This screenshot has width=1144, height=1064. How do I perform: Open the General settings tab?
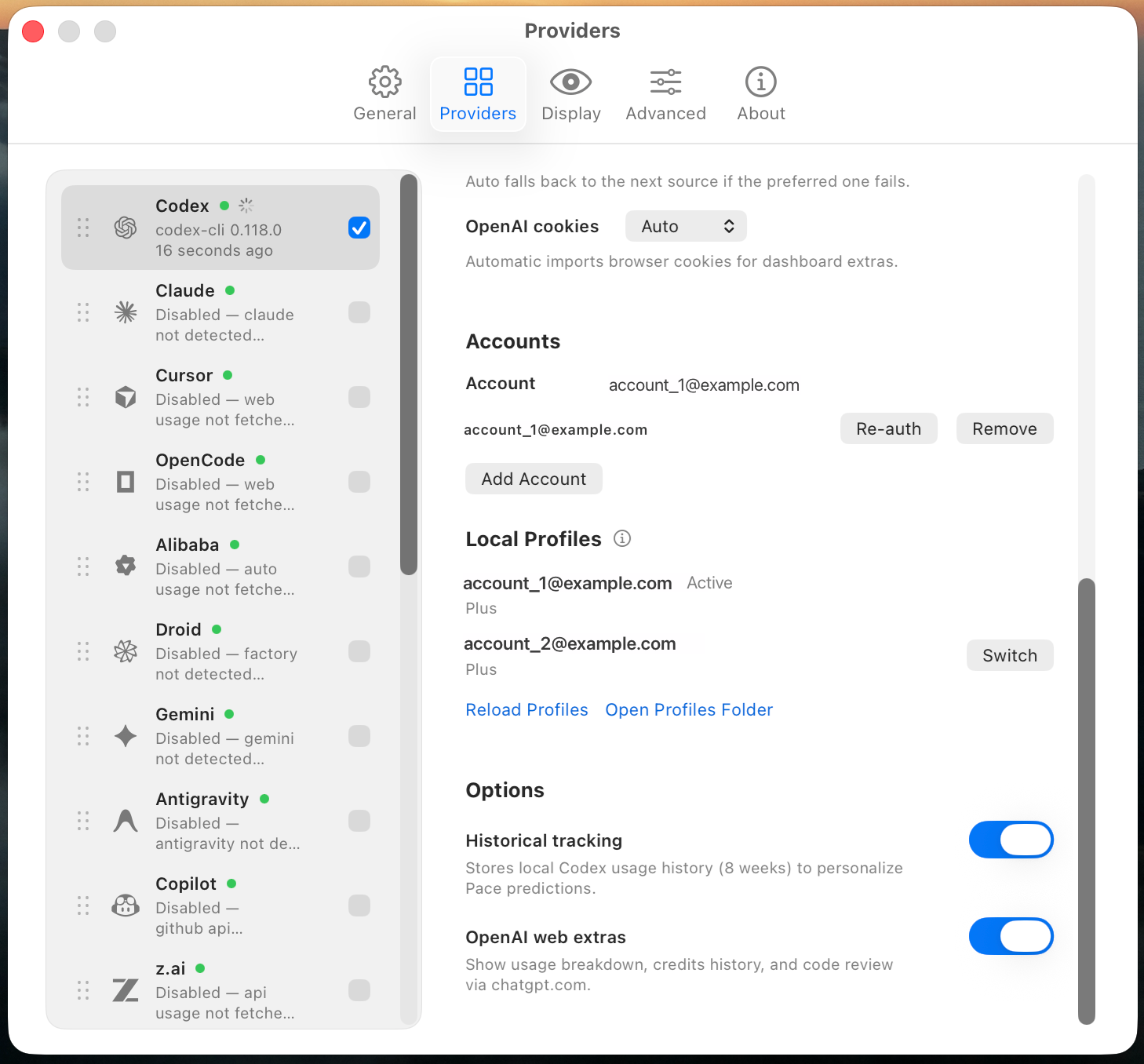tap(384, 94)
